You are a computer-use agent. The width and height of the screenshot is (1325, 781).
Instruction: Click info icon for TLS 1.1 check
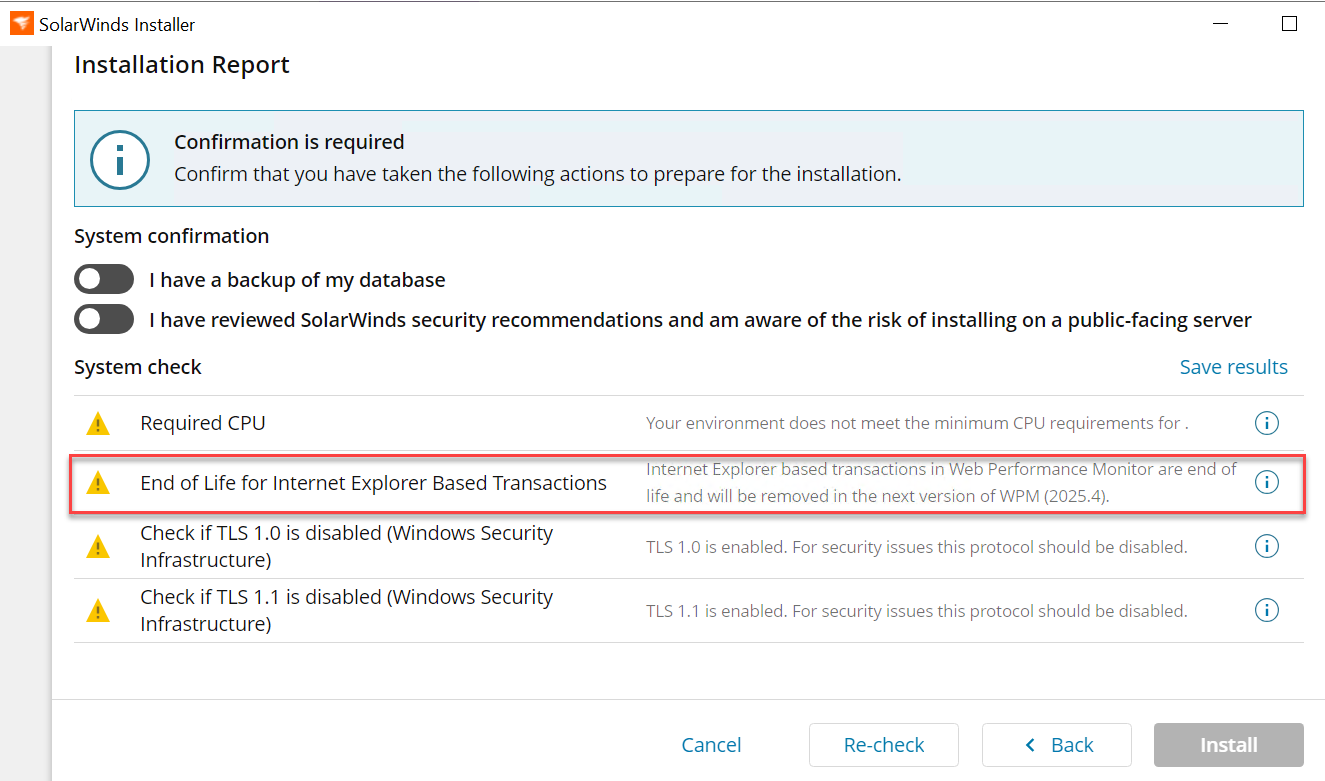click(x=1266, y=610)
